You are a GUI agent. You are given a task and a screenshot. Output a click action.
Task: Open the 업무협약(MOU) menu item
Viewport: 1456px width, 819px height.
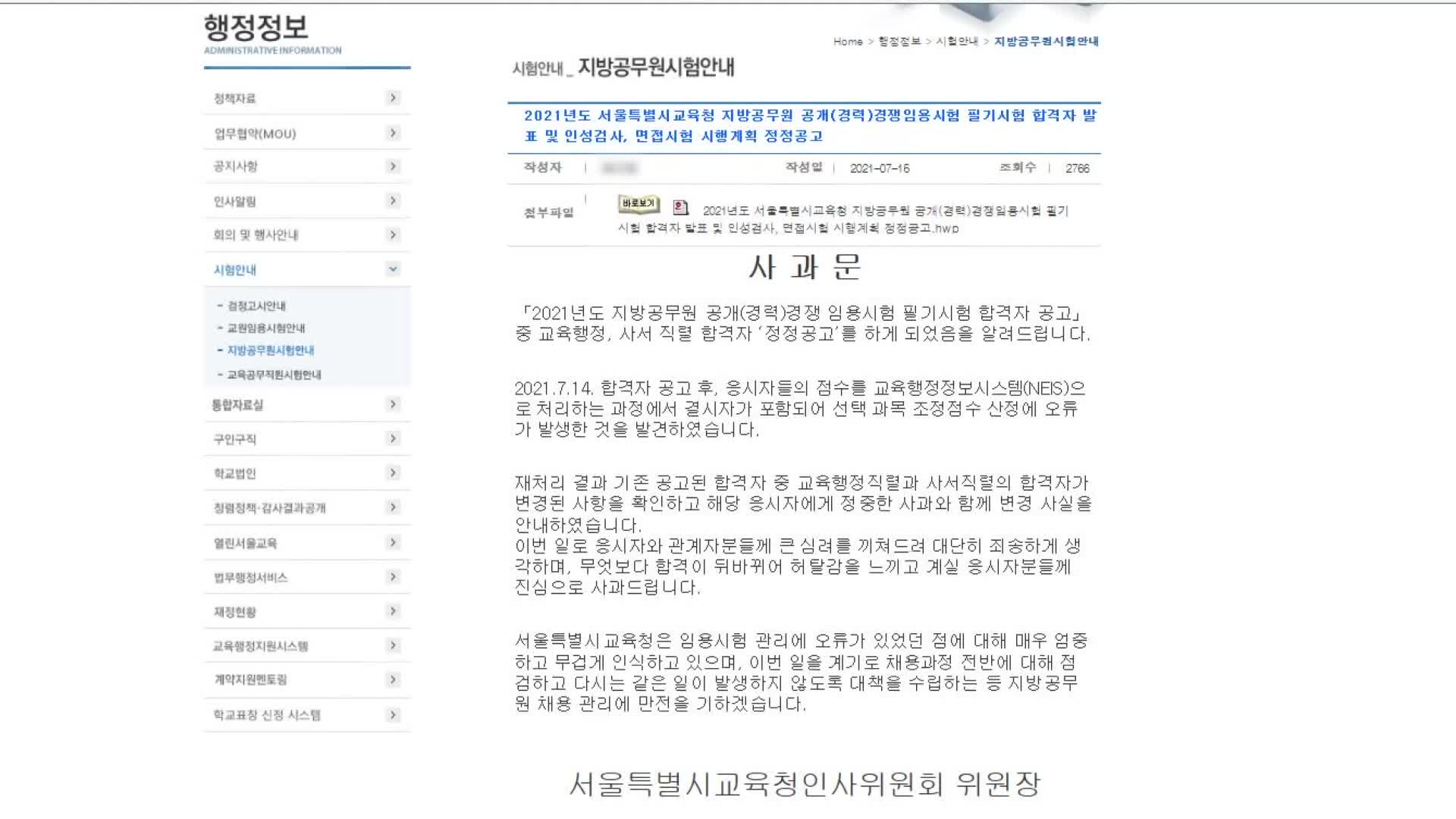pyautogui.click(x=255, y=133)
